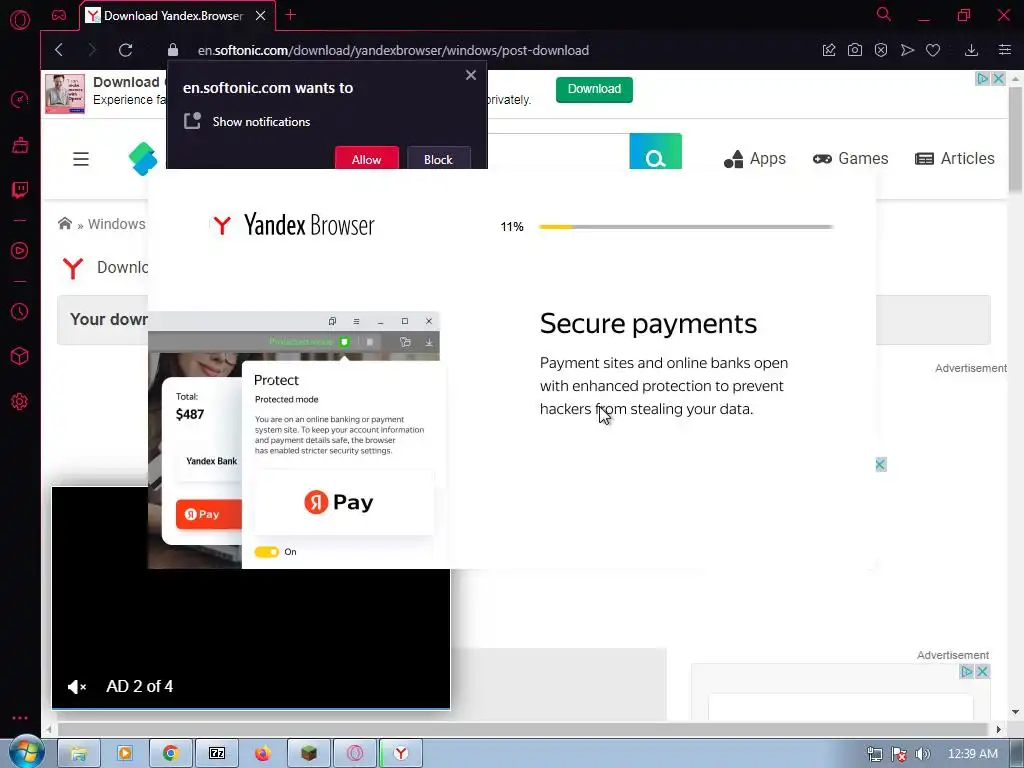Open GX Cleaner sidebar icon
This screenshot has height=768, width=1024.
tap(20, 144)
